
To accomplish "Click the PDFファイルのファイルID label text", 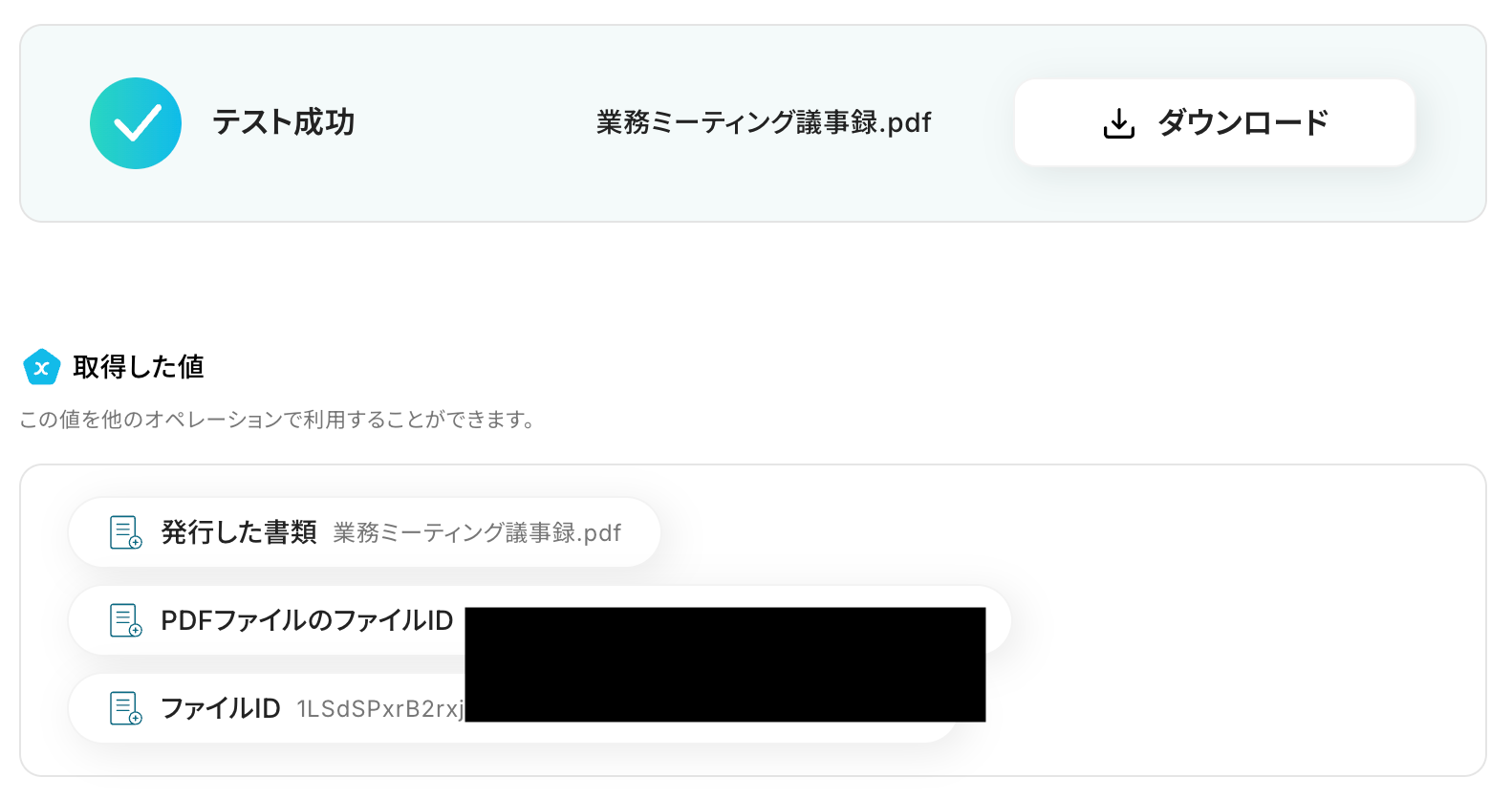I will [307, 620].
